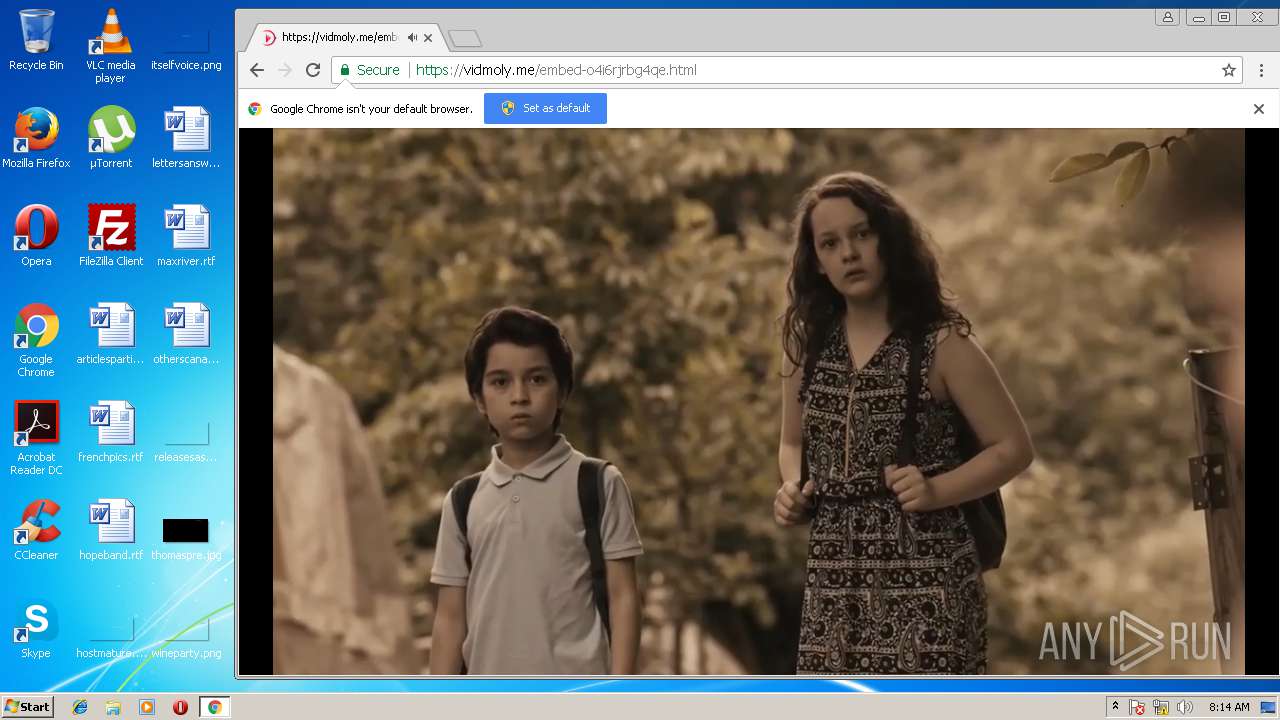This screenshot has height=720, width=1280.
Task: Launch VLC media player from desktop
Action: 111,46
